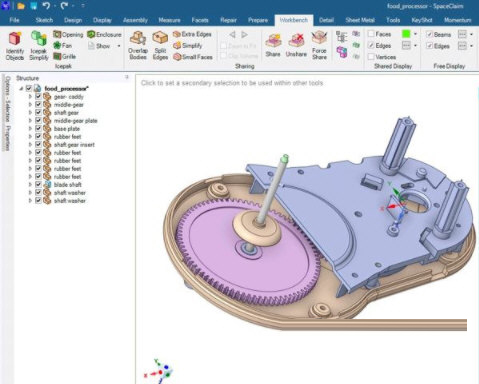Click the green Faces color swatch

[x=406, y=34]
